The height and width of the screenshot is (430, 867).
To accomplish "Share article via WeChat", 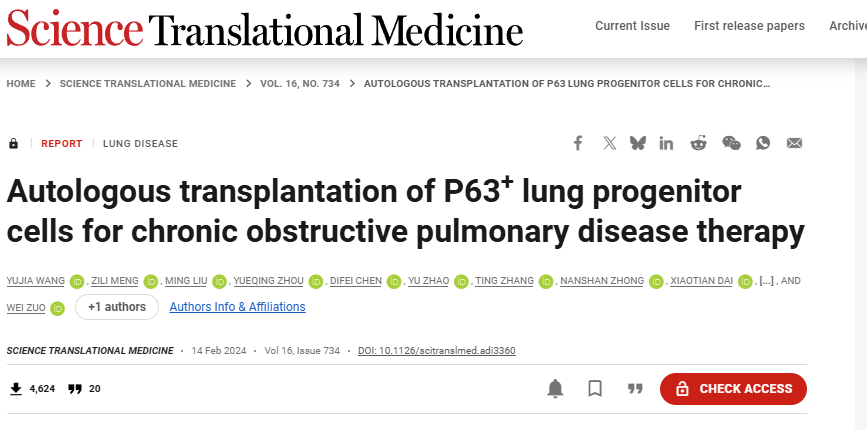I will point(731,143).
